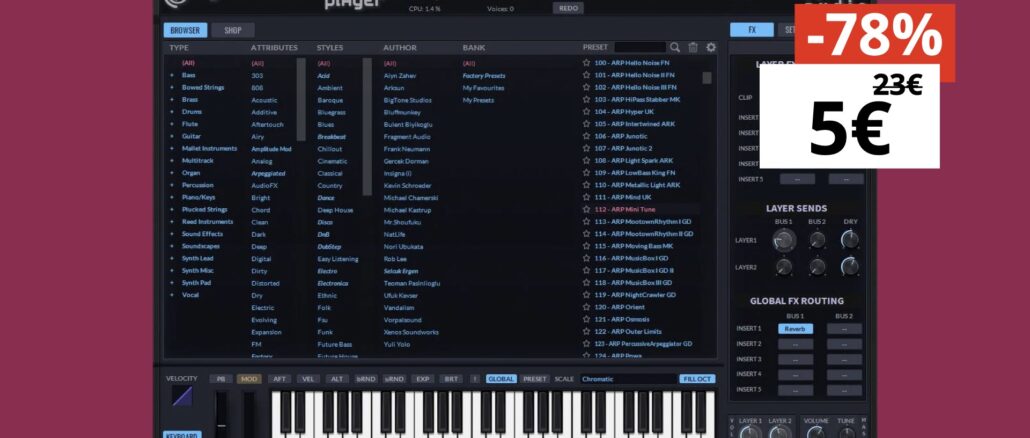Select Factory Presets bank

(x=483, y=76)
